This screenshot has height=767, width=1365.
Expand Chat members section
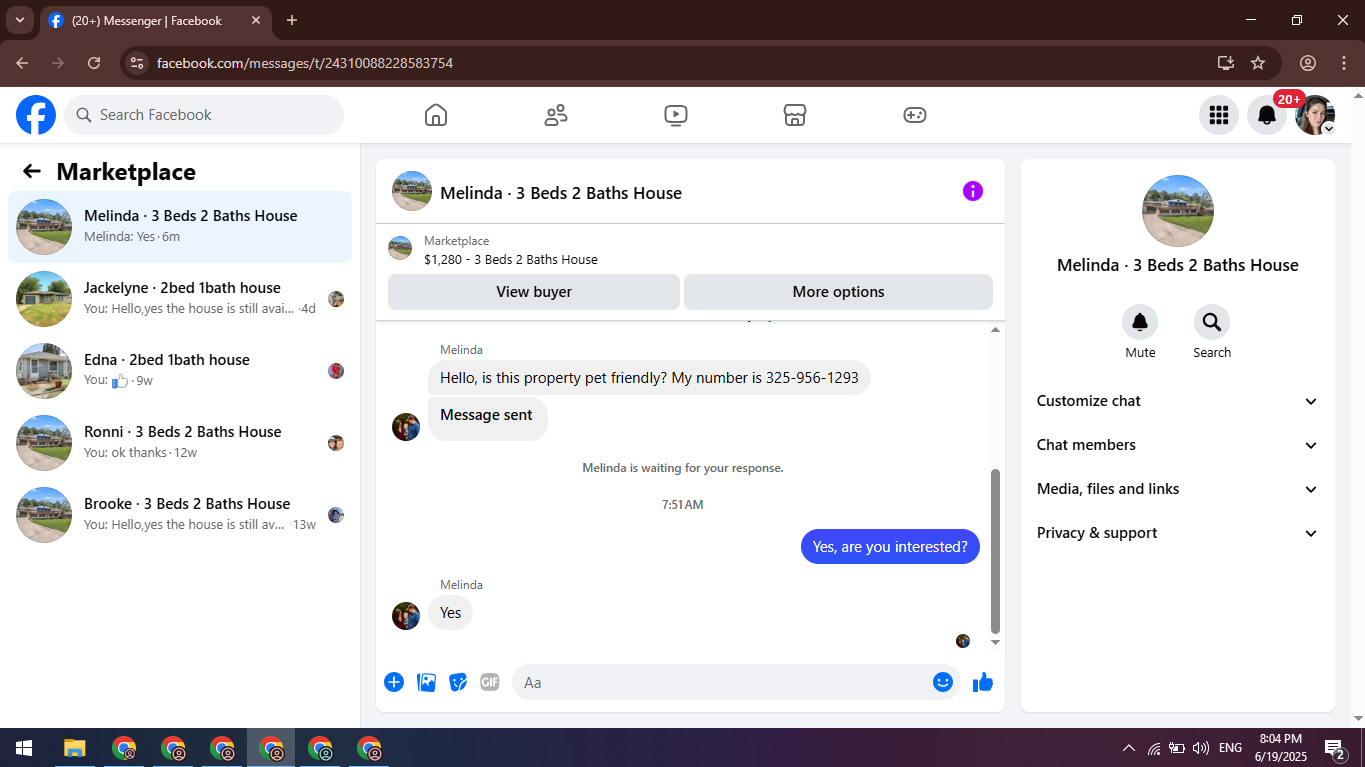1178,445
